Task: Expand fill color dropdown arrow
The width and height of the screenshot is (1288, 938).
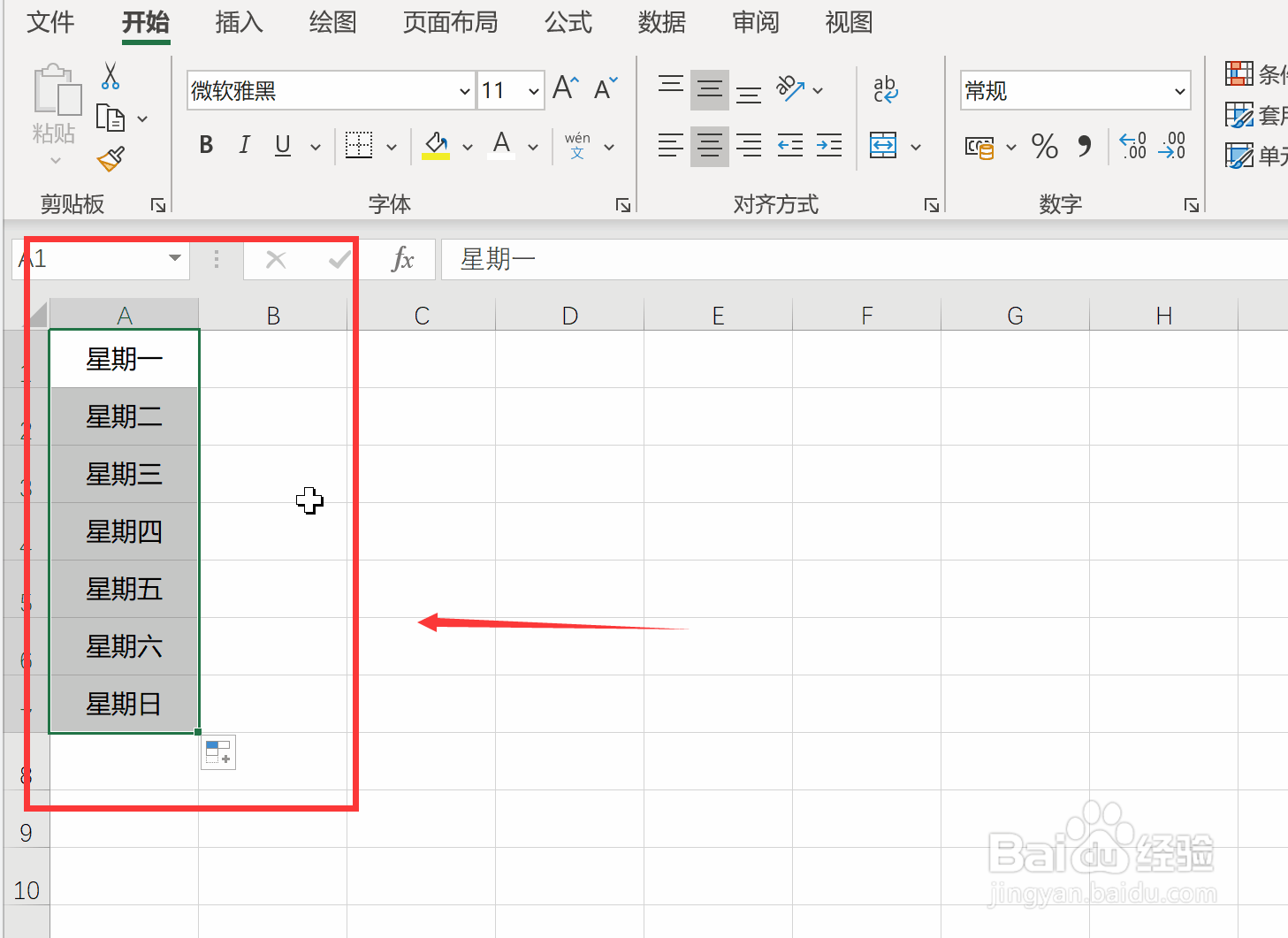Action: coord(468,147)
